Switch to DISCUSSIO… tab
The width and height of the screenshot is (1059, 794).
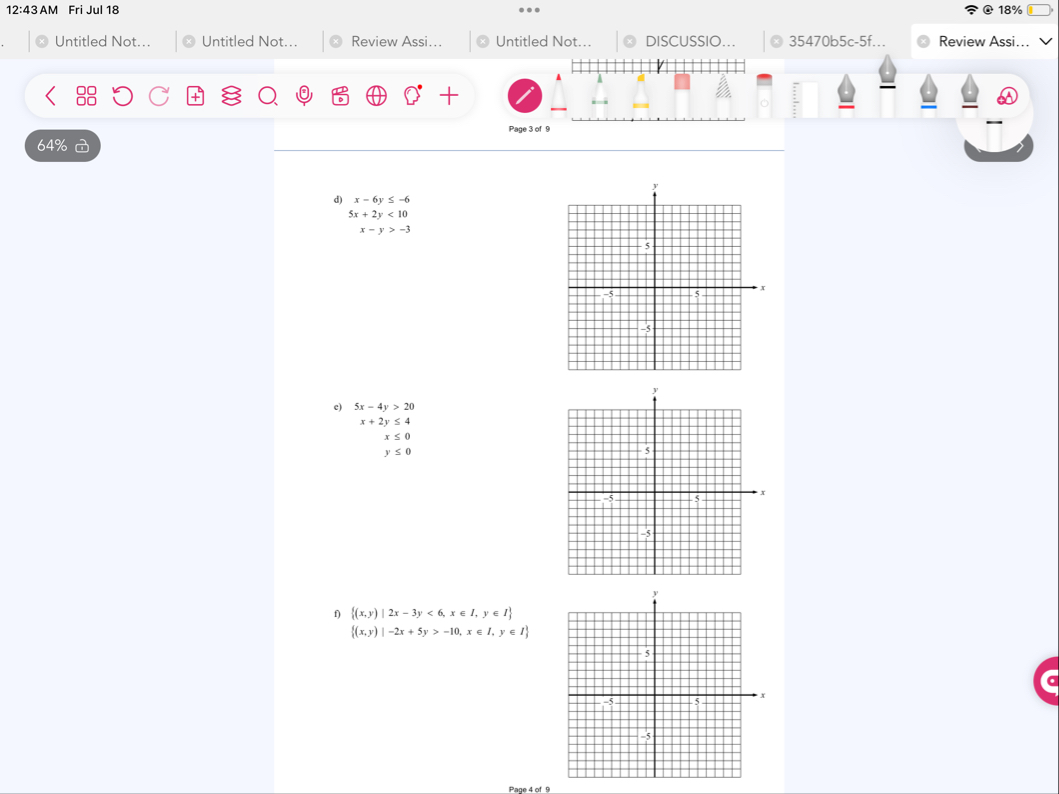690,41
